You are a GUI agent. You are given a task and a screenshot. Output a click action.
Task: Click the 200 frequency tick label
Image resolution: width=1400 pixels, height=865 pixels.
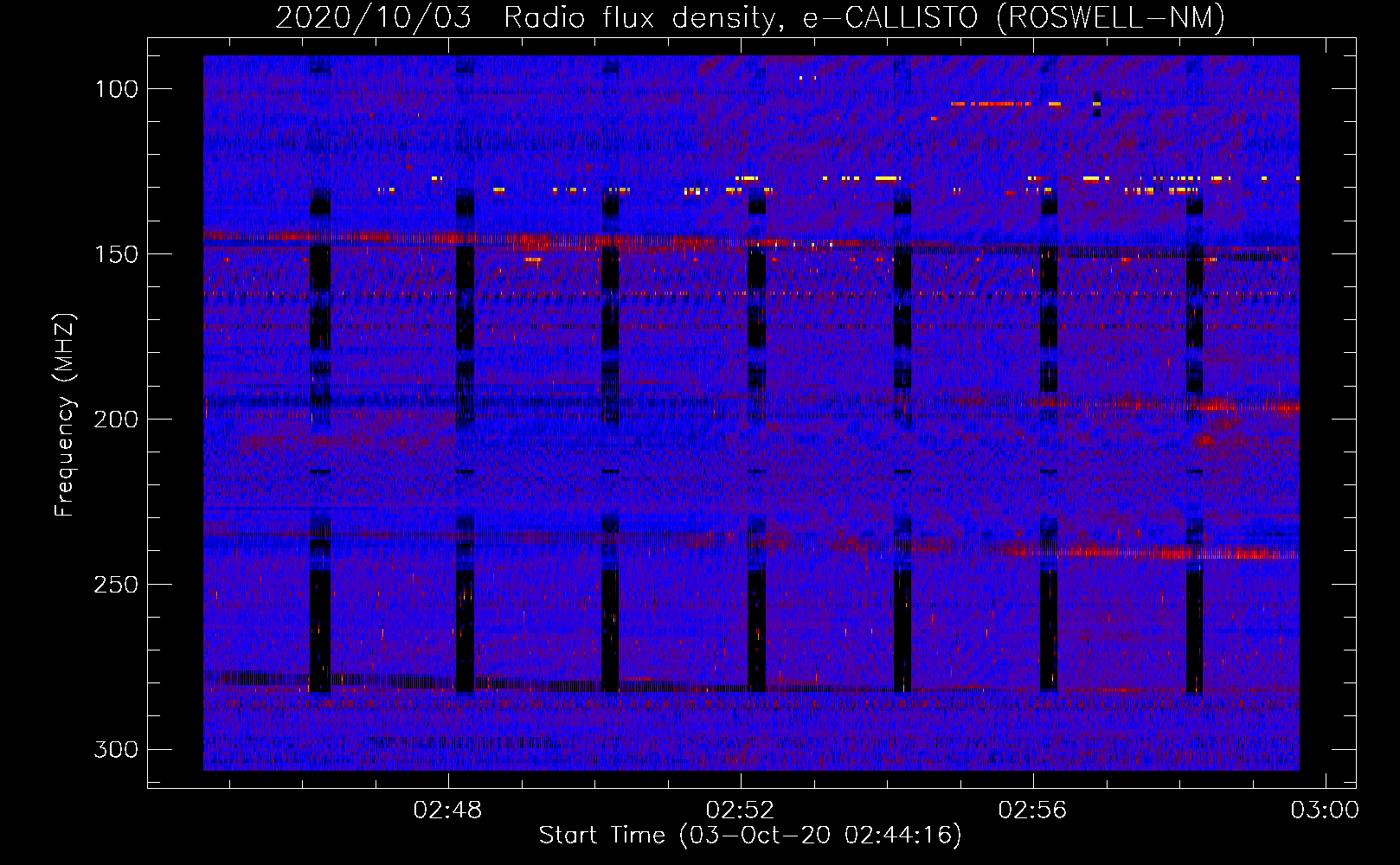pyautogui.click(x=116, y=420)
